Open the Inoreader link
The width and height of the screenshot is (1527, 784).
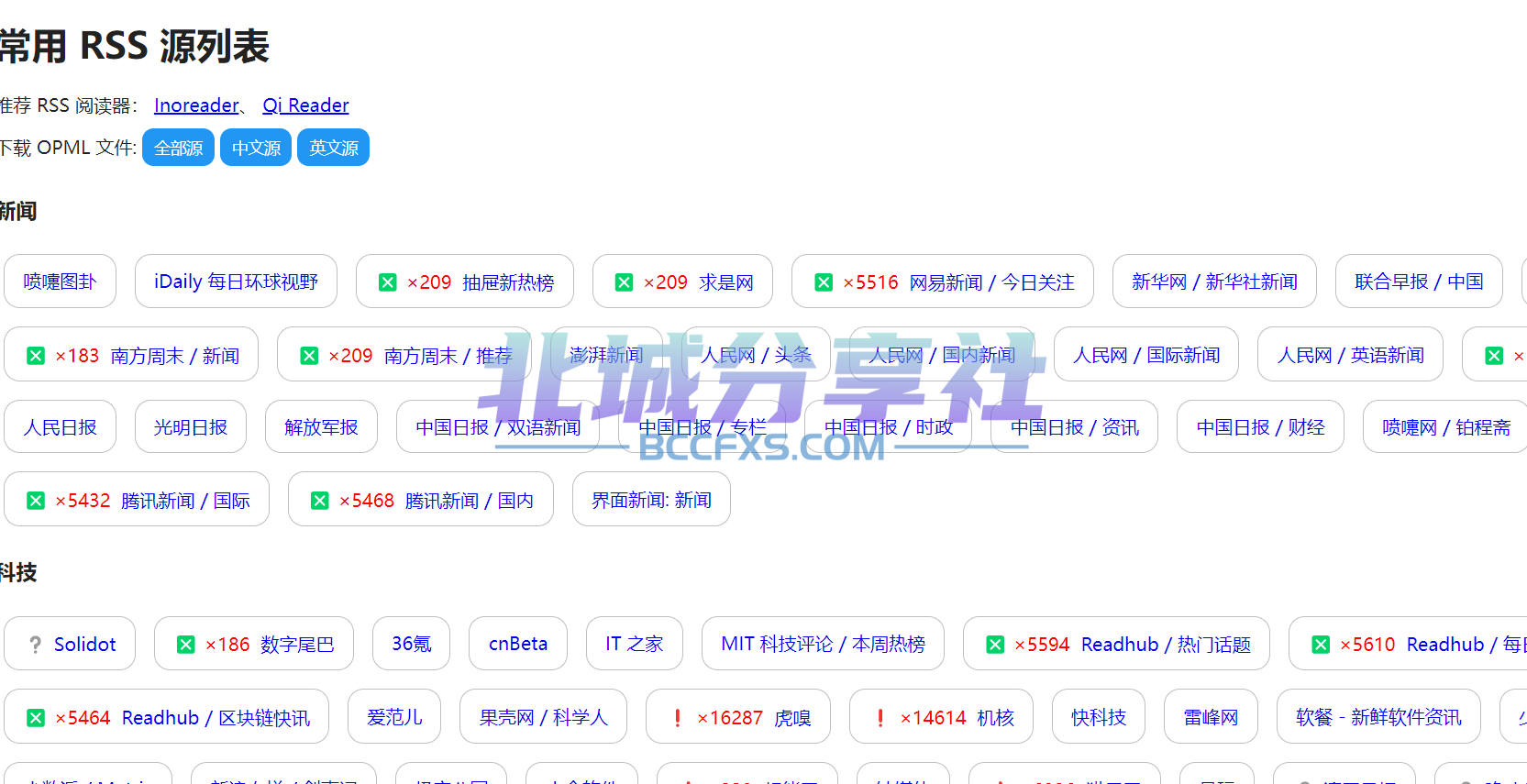click(196, 105)
